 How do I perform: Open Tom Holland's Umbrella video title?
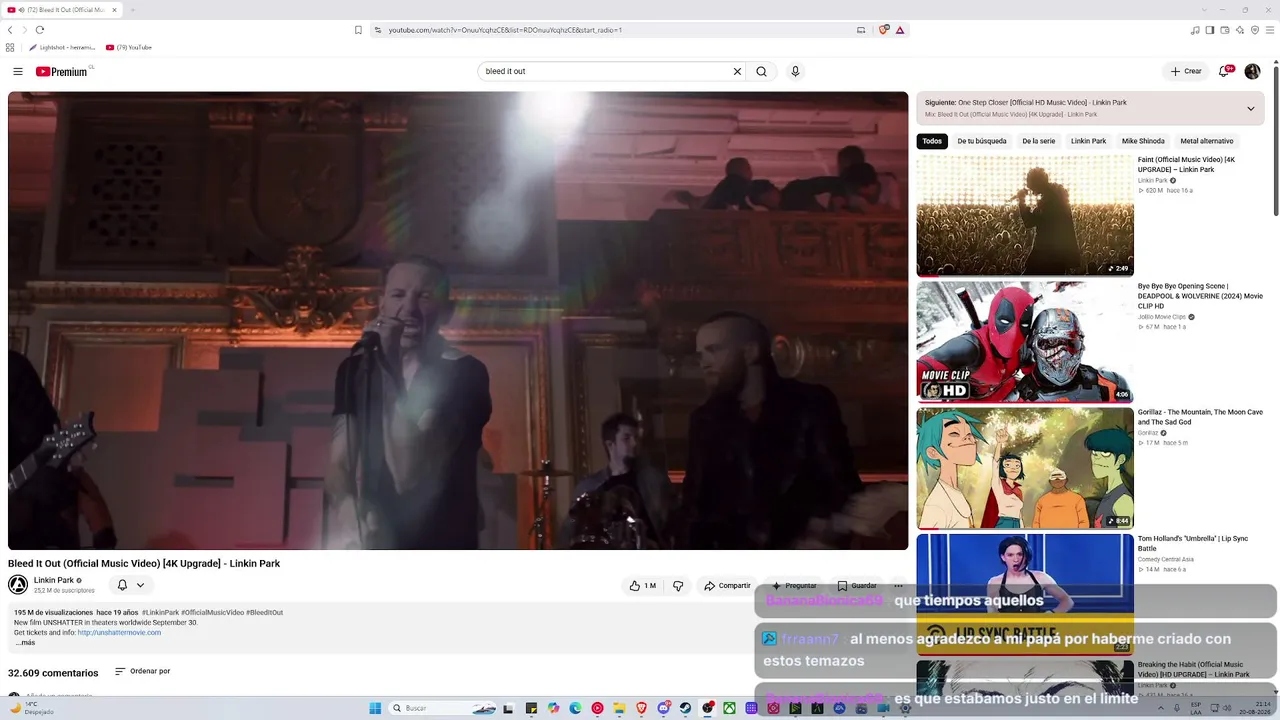(1193, 543)
